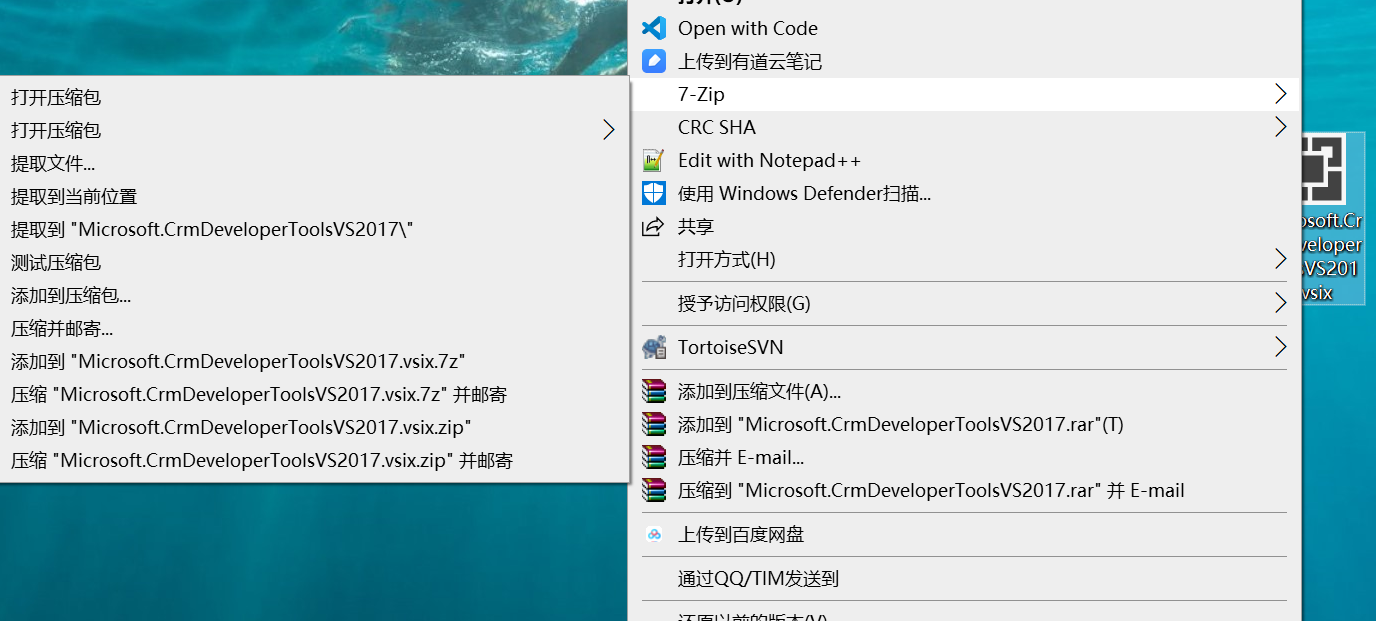
Task: Click the vsix file name label on desktop
Action: coord(1333,256)
